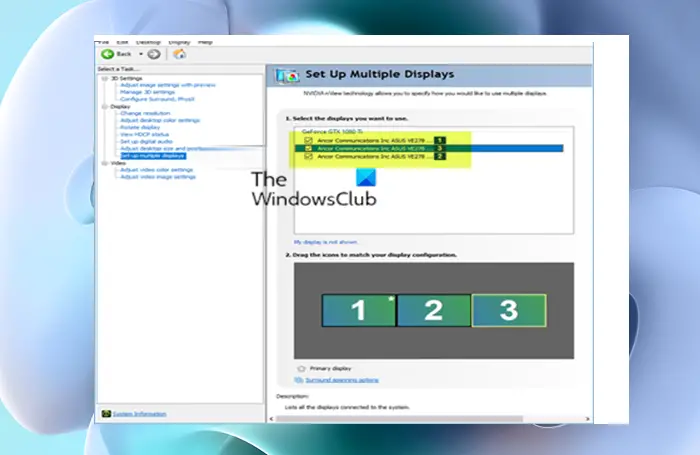The image size is (700, 455).
Task: Click the horizontal scrollbar left arrow
Action: [271, 419]
